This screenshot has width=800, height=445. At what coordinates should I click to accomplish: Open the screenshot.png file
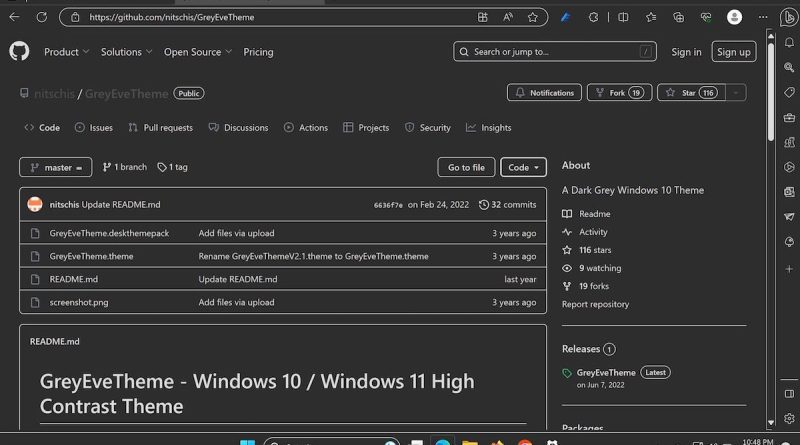(79, 302)
